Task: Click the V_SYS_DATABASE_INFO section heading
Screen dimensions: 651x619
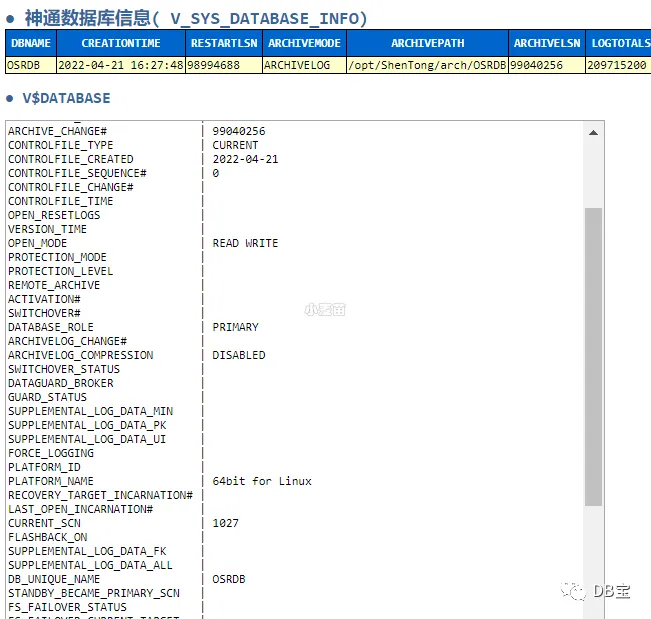Action: (x=196, y=18)
